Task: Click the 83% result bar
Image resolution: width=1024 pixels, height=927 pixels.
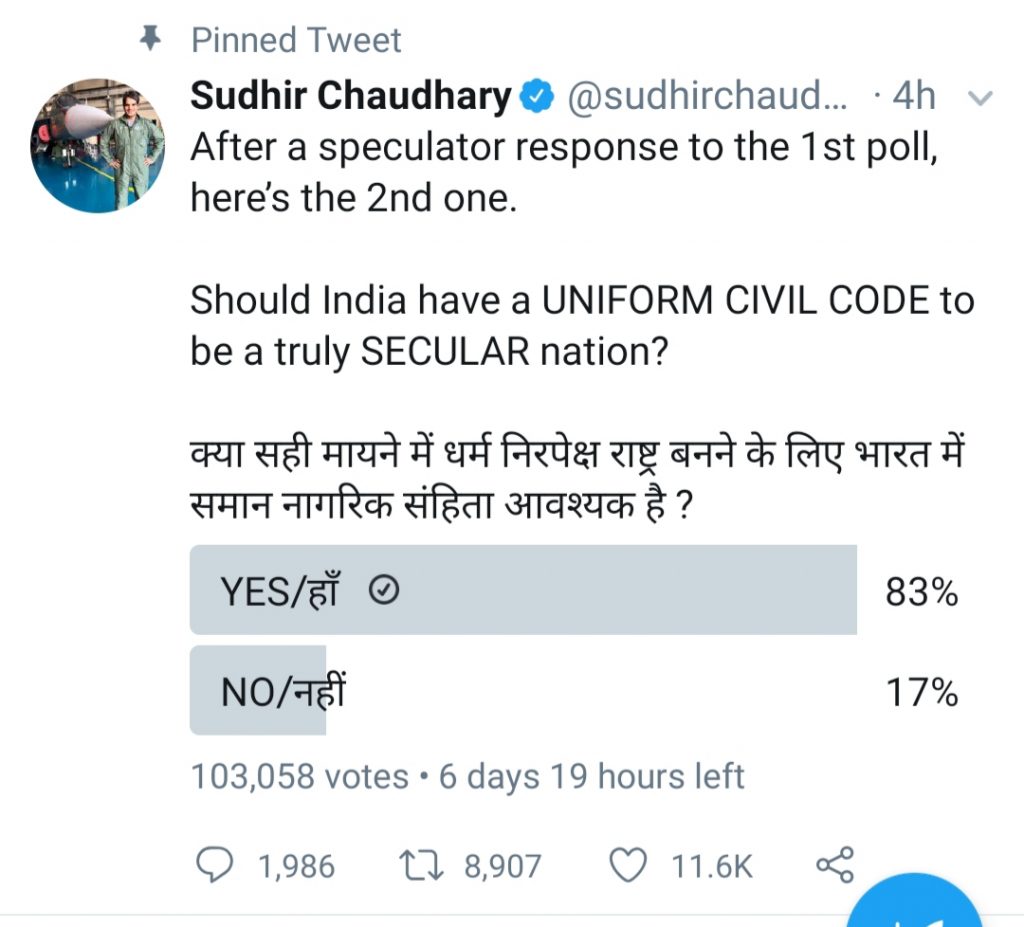Action: (x=523, y=590)
